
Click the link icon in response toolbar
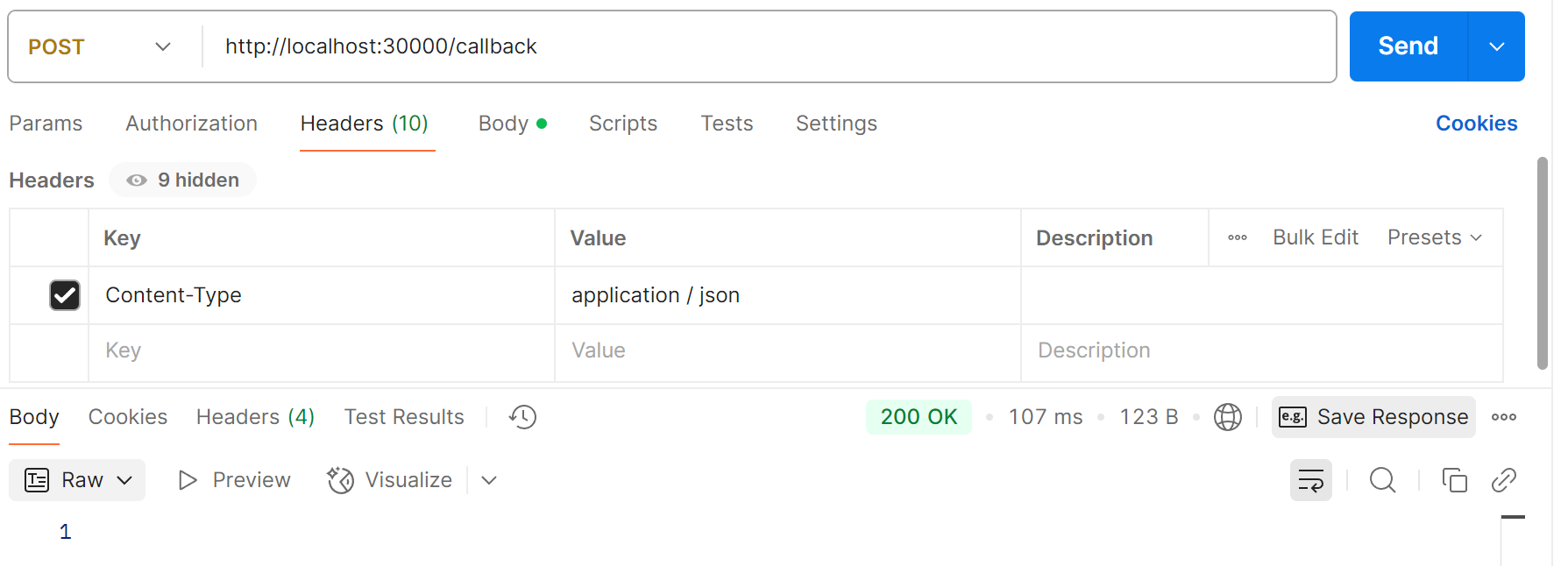pos(1504,480)
